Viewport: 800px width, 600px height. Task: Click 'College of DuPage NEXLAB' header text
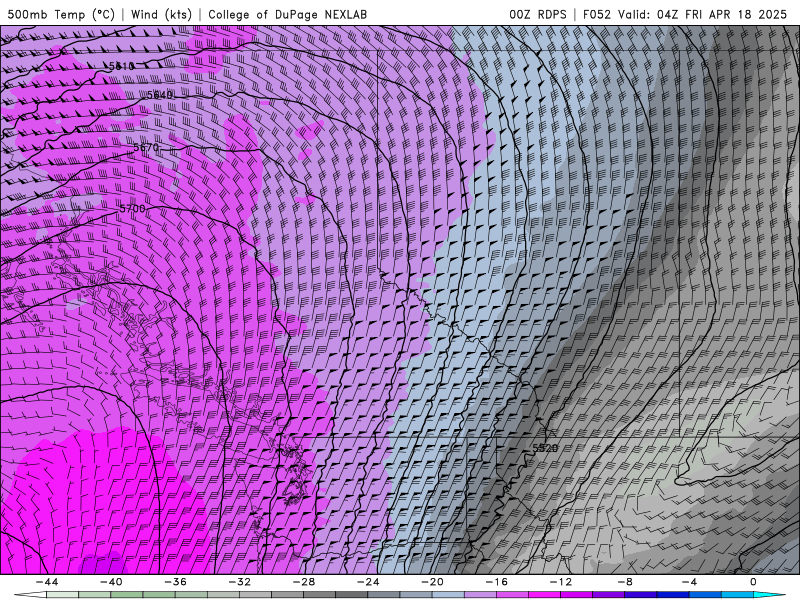click(287, 14)
